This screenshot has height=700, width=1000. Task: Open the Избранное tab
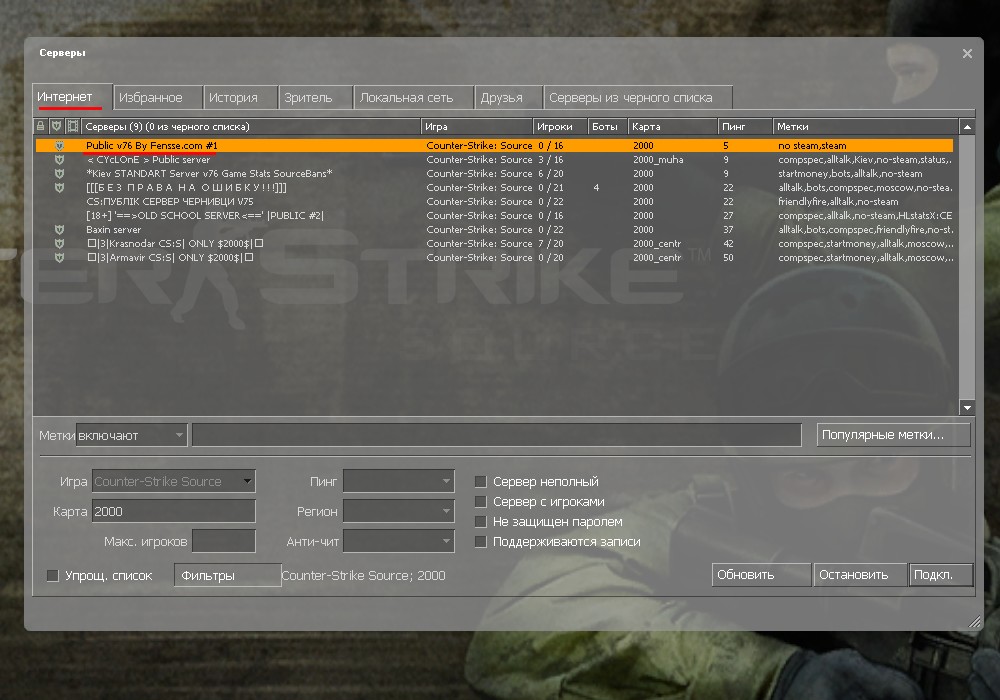158,98
